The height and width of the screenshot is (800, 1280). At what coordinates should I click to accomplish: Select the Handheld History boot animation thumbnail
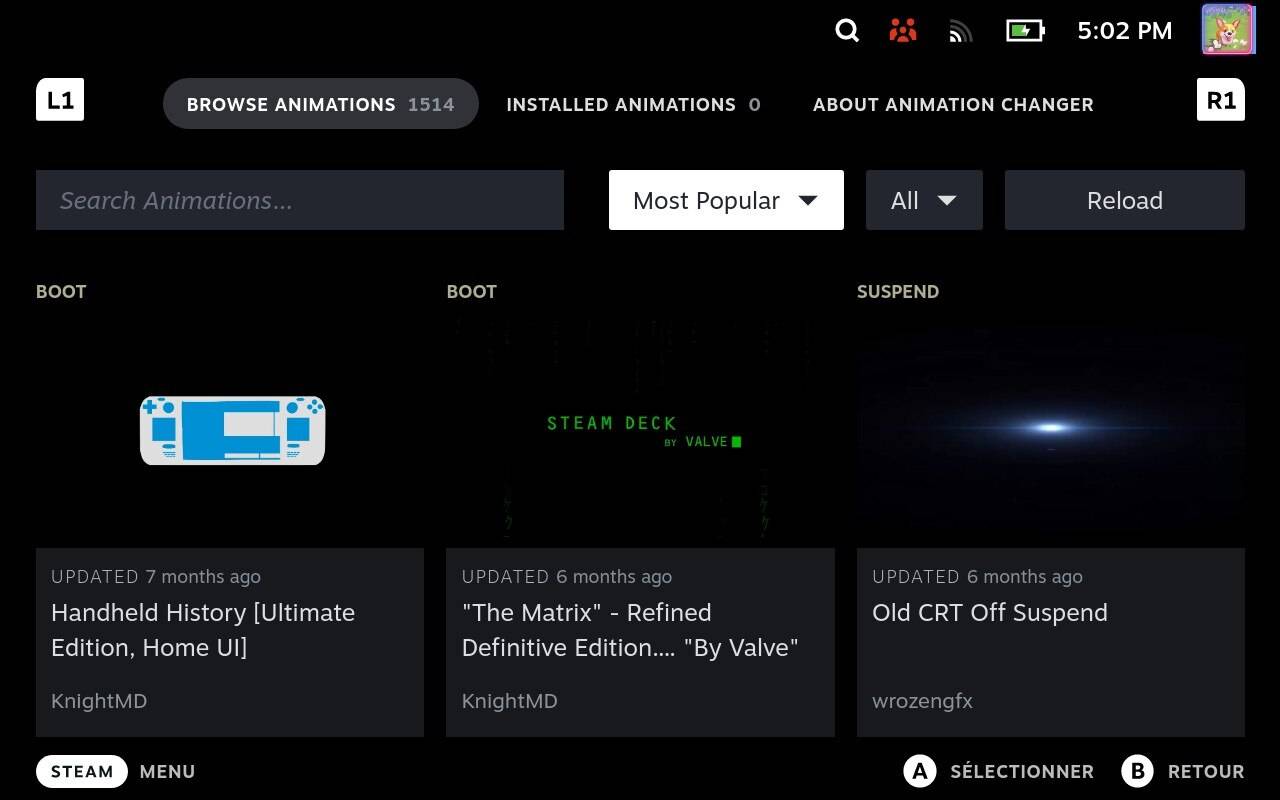[x=230, y=430]
